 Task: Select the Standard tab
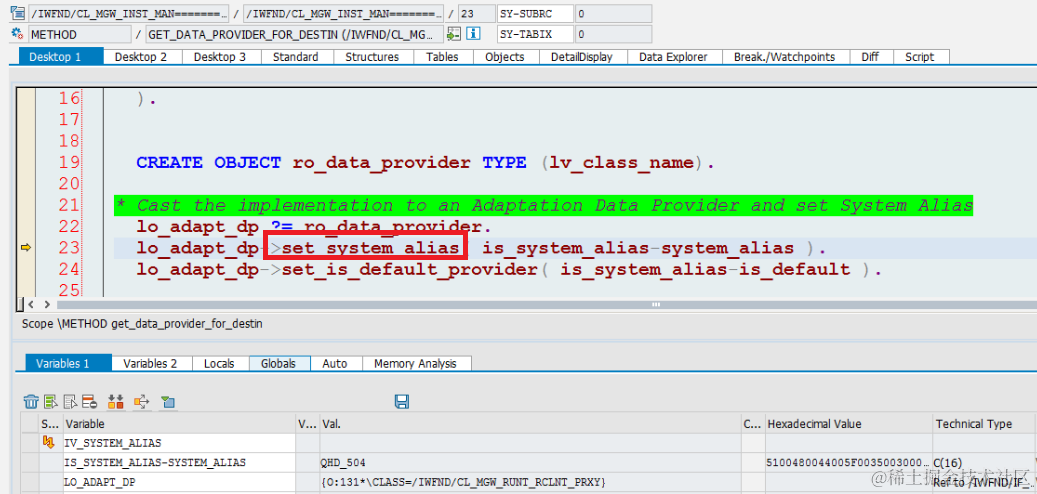pyautogui.click(x=295, y=58)
